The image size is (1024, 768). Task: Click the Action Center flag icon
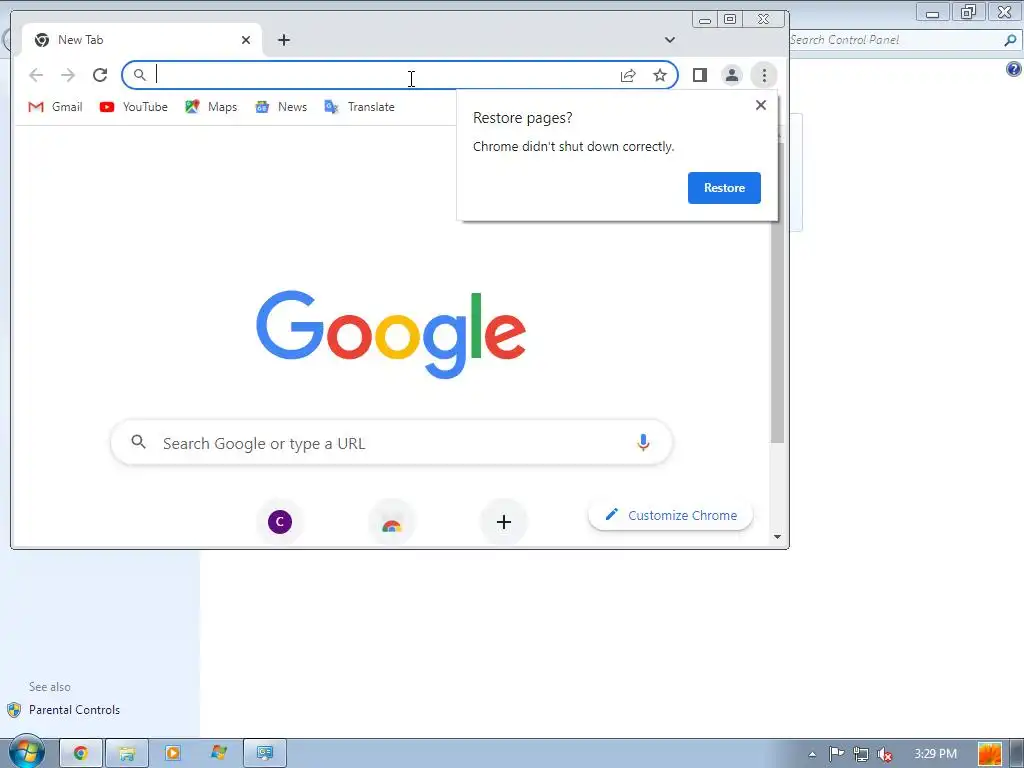(837, 754)
